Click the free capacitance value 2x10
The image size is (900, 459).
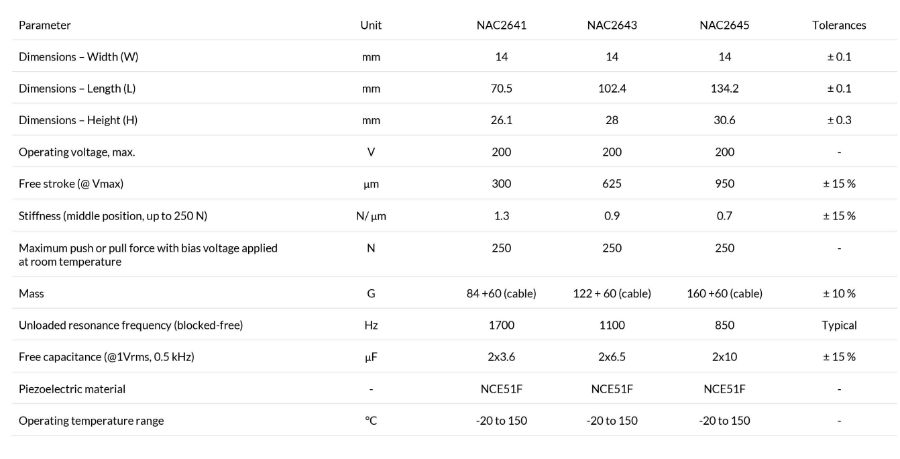724,357
